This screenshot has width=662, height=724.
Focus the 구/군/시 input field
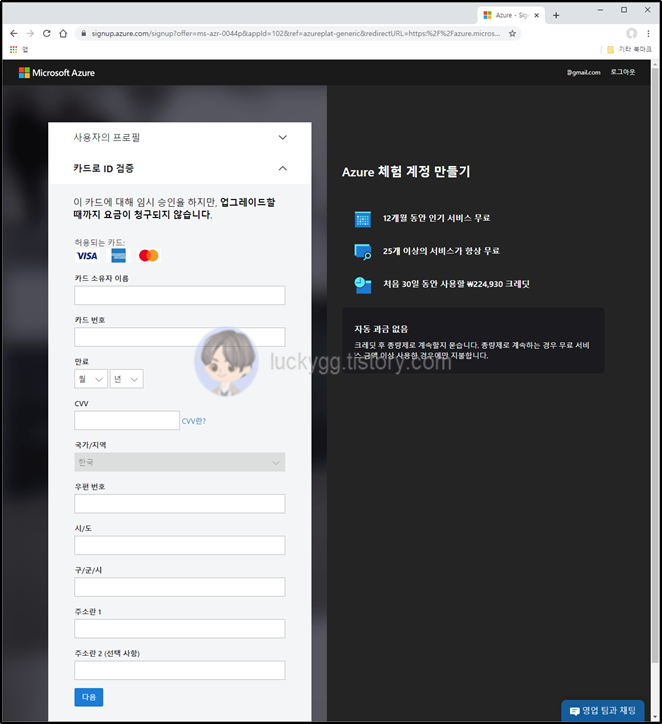180,587
